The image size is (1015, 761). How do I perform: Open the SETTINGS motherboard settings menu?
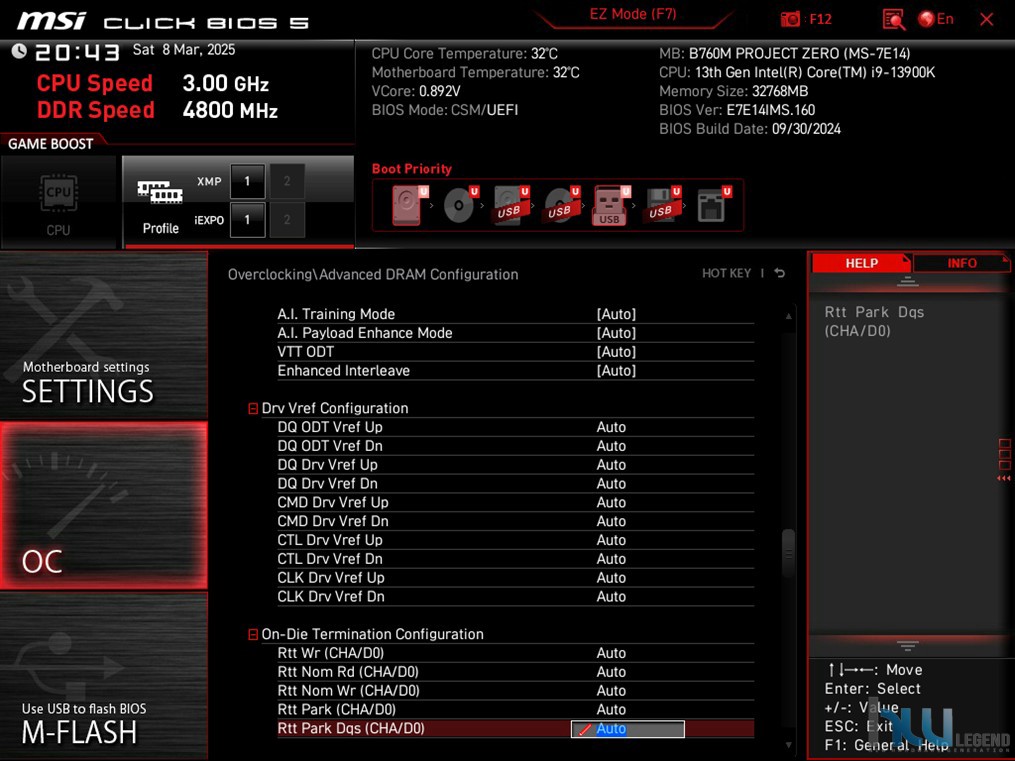click(x=104, y=335)
